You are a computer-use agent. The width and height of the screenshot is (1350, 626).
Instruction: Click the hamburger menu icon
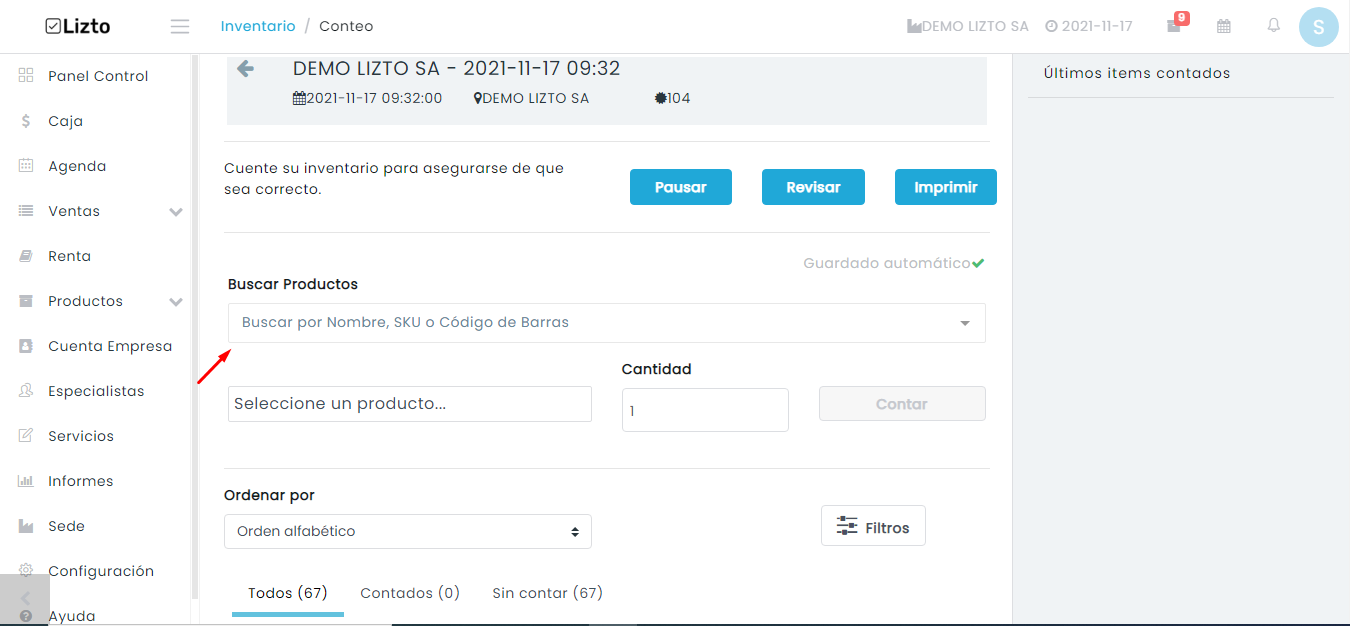pos(180,26)
